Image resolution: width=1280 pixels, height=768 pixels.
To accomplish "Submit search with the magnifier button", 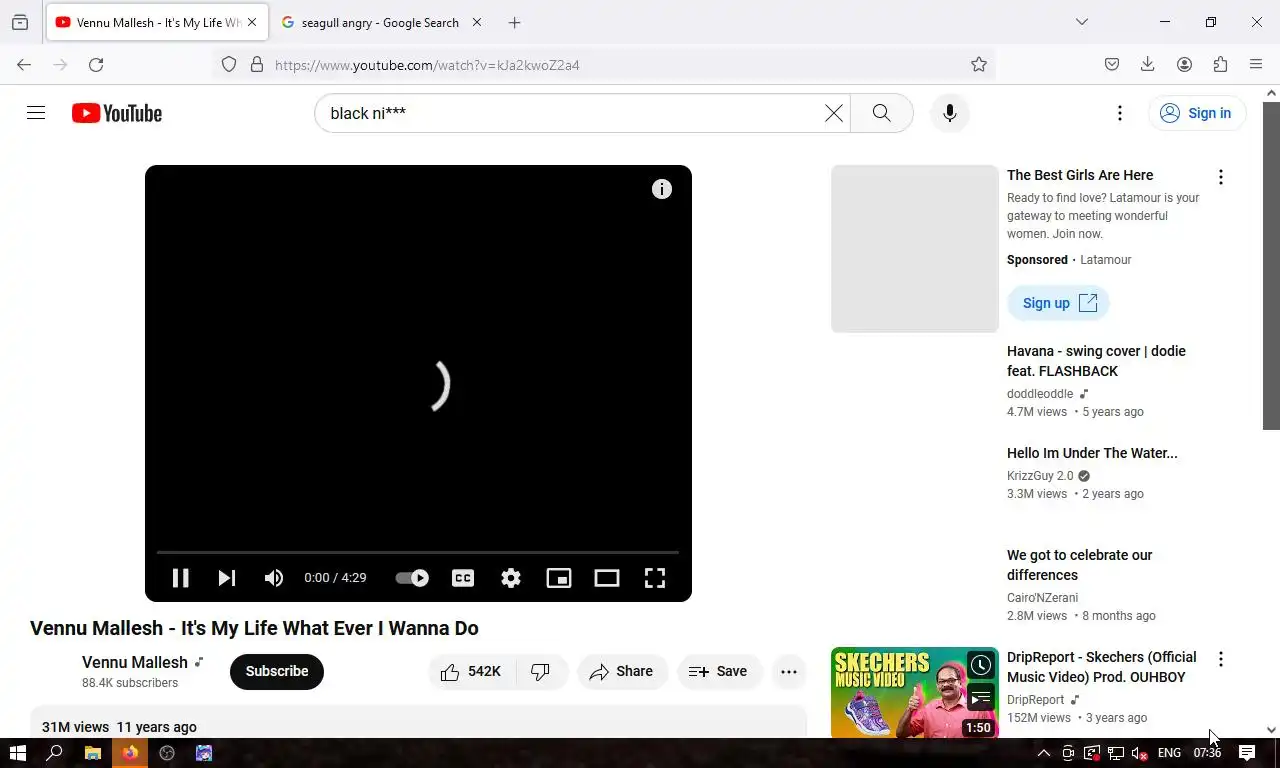I will pyautogui.click(x=882, y=113).
